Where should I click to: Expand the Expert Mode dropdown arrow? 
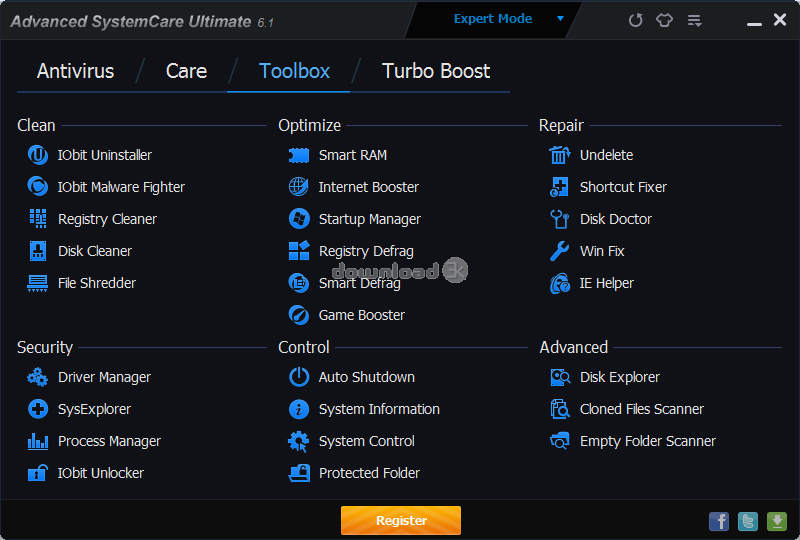(560, 18)
